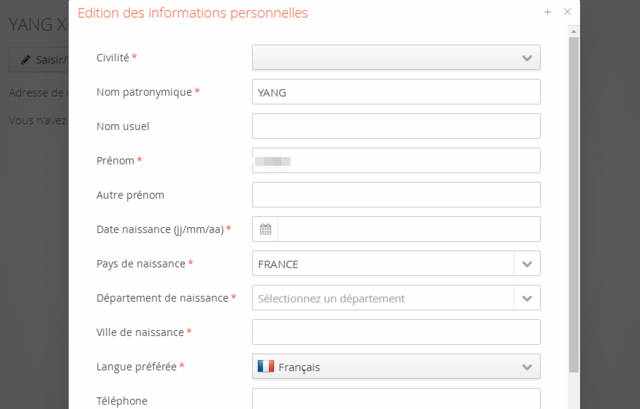This screenshot has height=409, width=640.
Task: Click the Date naissance input field
Action: pyautogui.click(x=408, y=229)
